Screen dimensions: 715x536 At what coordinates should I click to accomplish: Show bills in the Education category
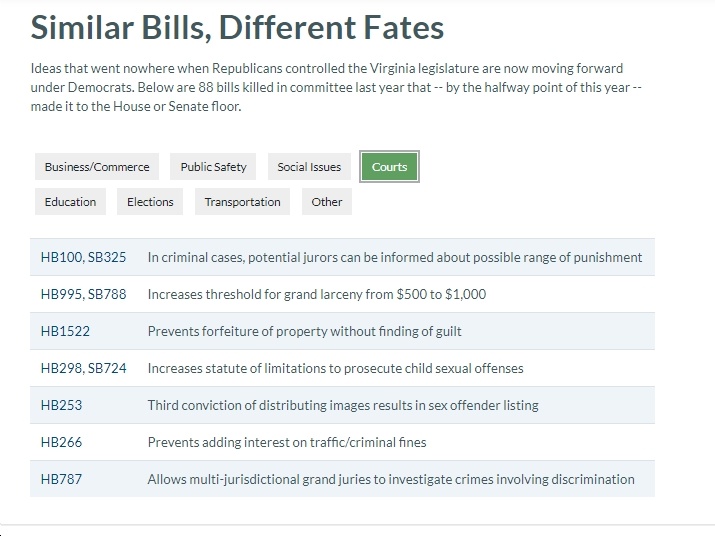click(70, 202)
